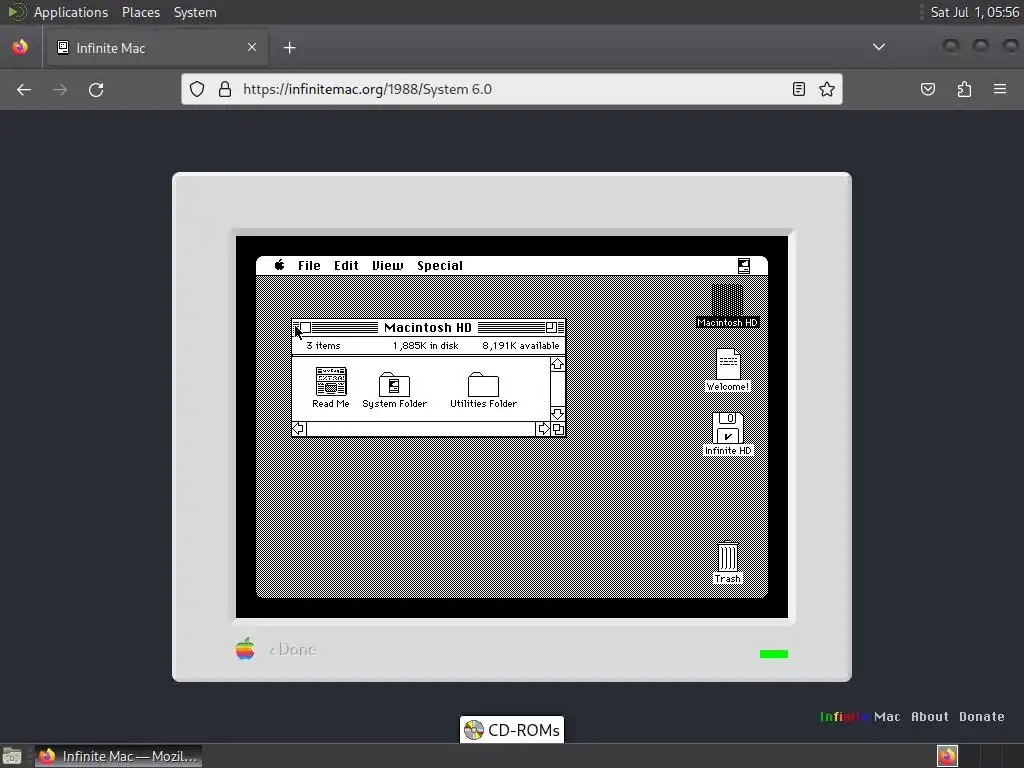1024x768 pixels.
Task: Select the System Folder icon
Action: coord(394,391)
